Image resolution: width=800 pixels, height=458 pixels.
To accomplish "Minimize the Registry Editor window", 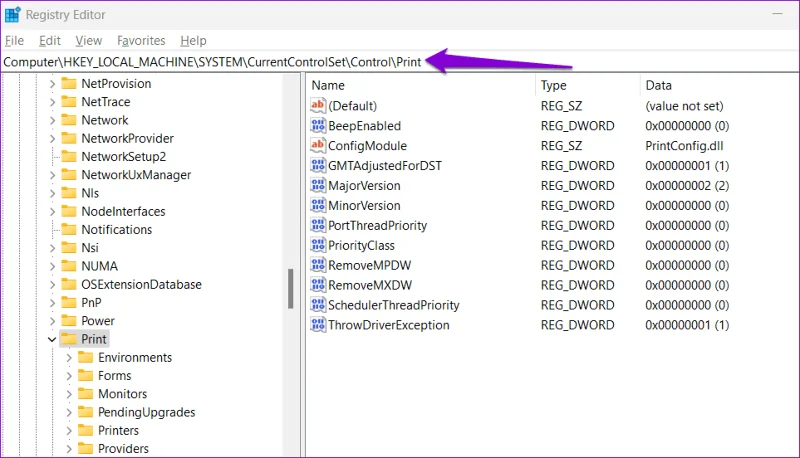I will [777, 14].
